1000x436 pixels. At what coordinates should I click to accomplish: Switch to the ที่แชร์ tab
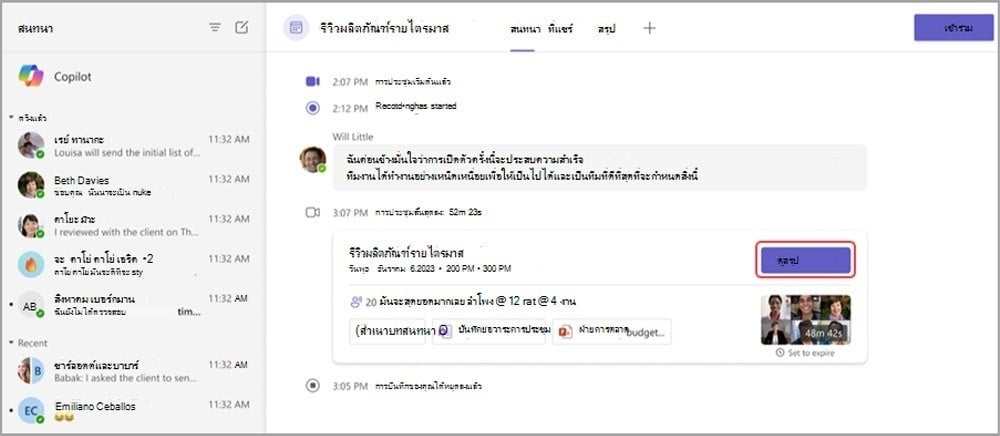pyautogui.click(x=561, y=29)
